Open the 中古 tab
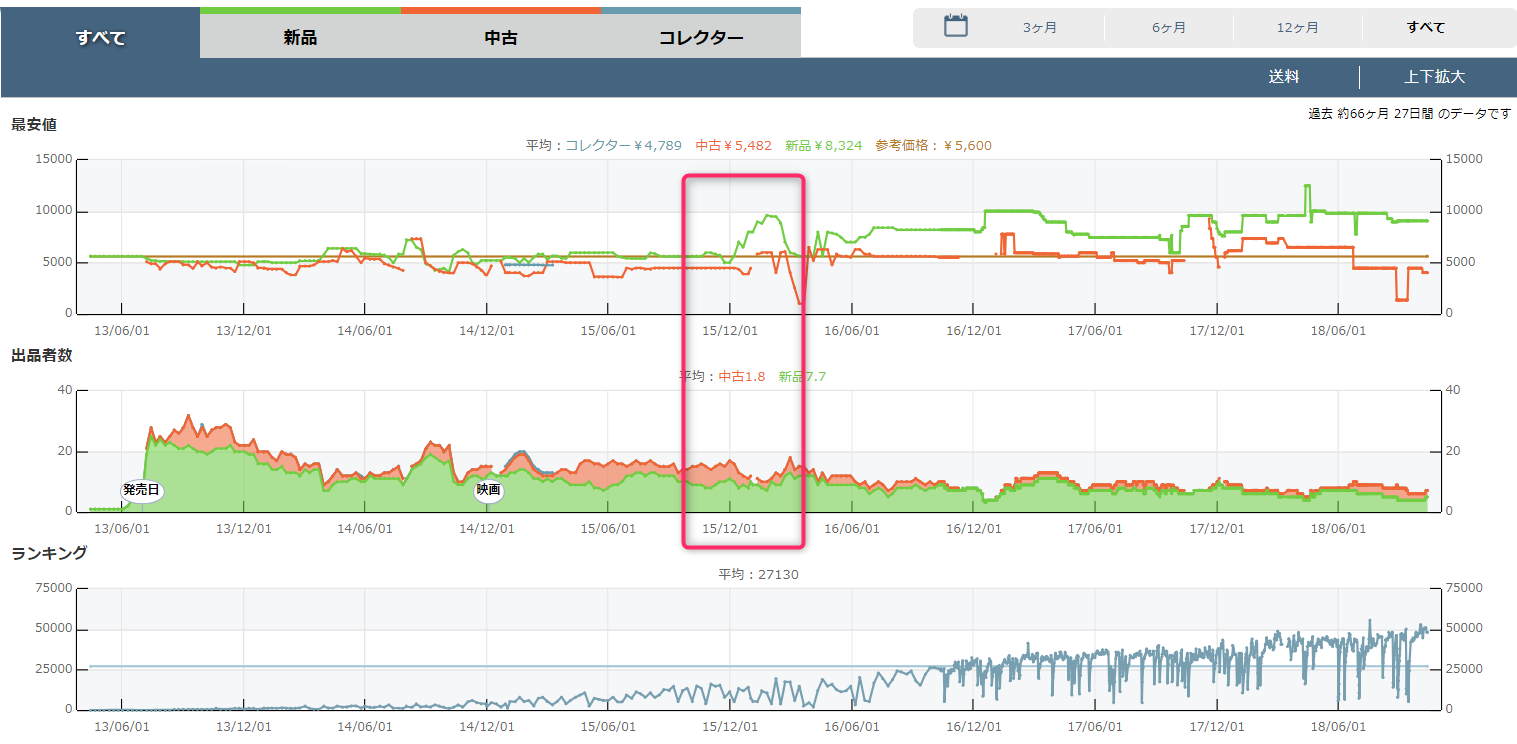Screen dimensions: 1517x744 tap(501, 38)
